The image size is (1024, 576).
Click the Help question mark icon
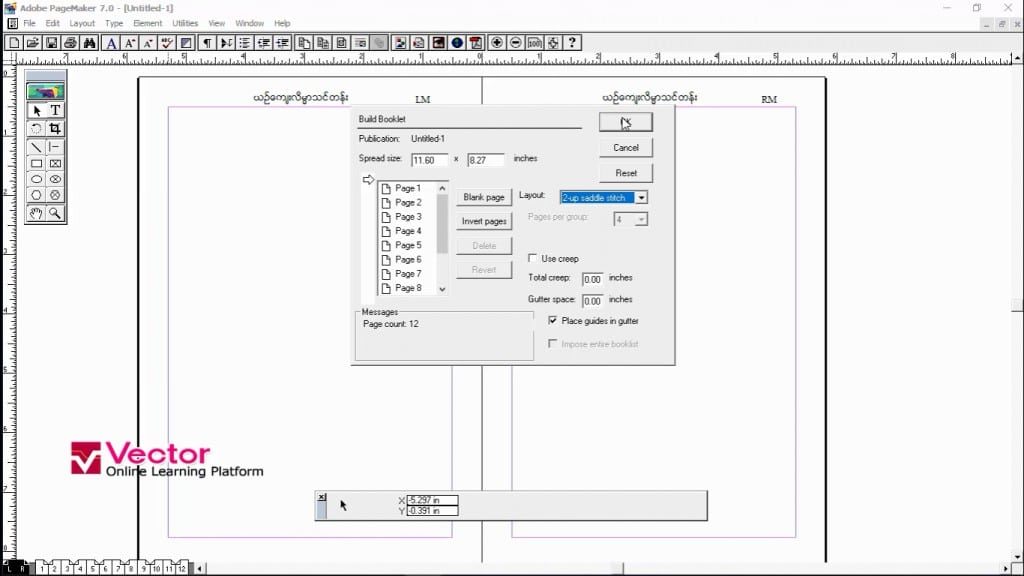[x=573, y=43]
